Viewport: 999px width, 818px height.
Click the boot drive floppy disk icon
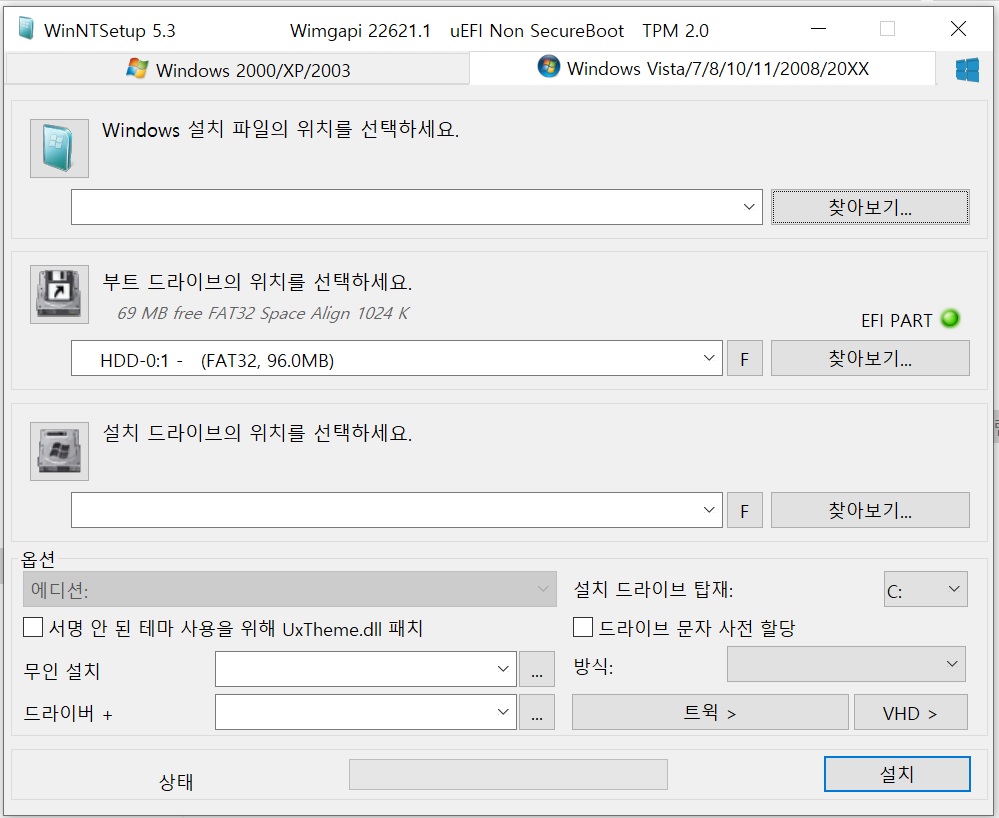click(59, 294)
